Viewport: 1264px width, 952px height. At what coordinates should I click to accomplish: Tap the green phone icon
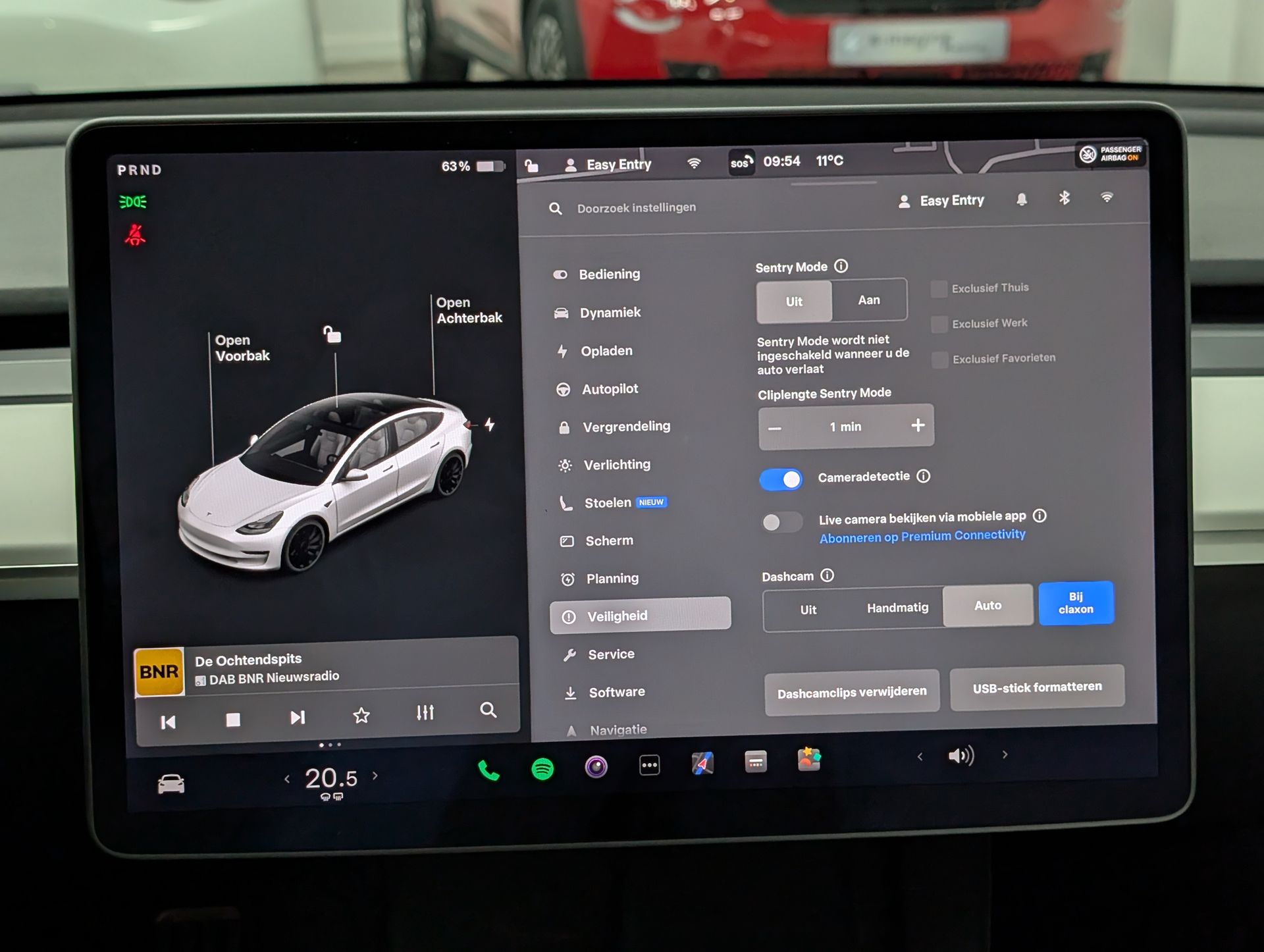pyautogui.click(x=488, y=770)
